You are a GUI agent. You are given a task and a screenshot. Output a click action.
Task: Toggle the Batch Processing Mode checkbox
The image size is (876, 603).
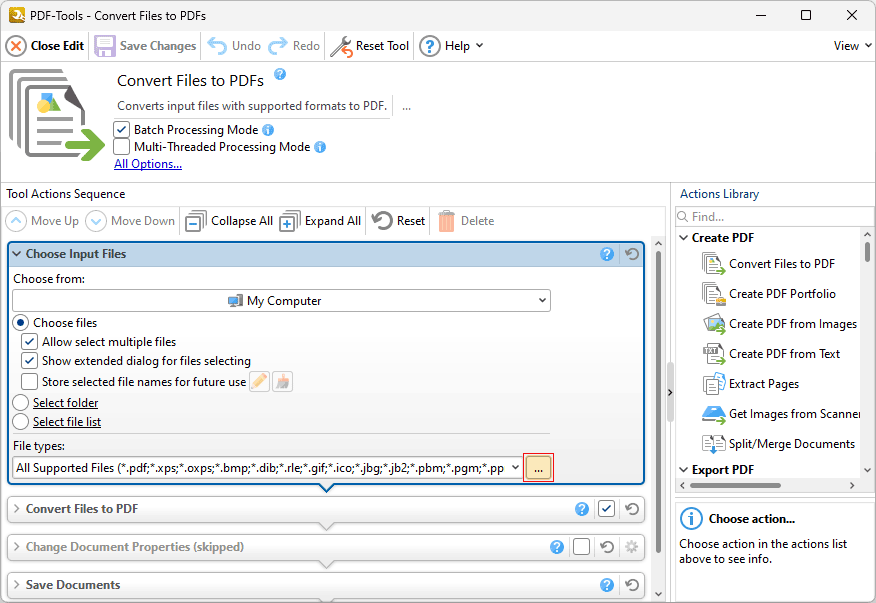[121, 130]
